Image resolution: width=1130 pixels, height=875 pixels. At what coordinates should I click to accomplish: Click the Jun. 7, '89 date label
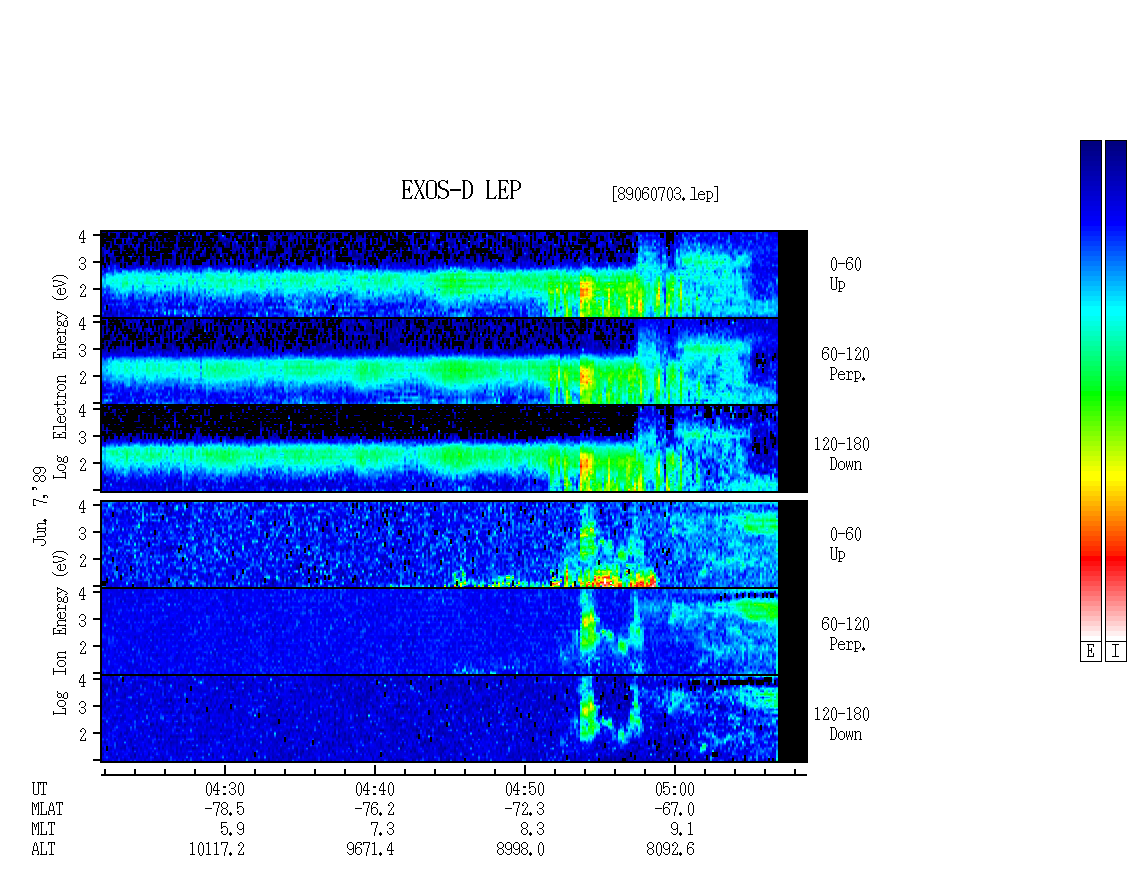(x=40, y=505)
